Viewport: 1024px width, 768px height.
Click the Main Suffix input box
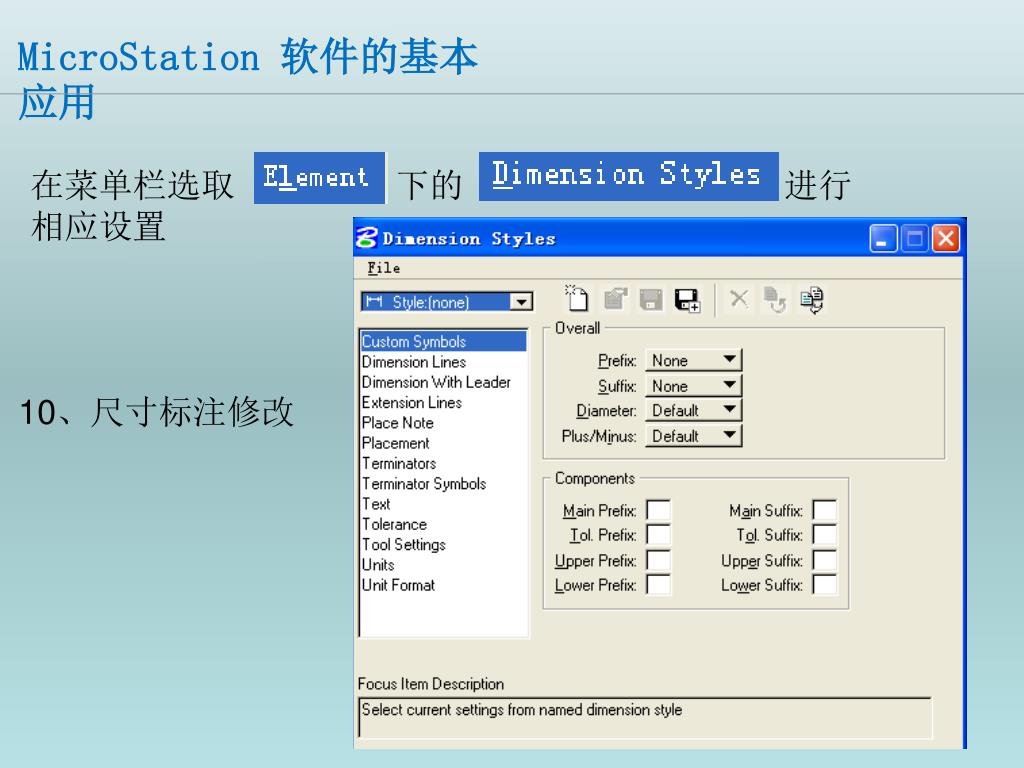825,510
